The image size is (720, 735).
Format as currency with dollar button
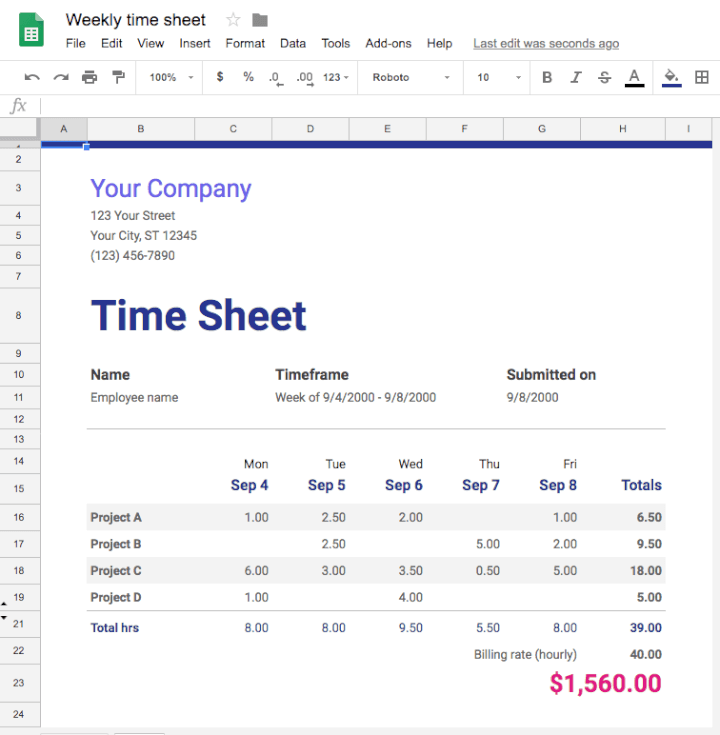220,77
